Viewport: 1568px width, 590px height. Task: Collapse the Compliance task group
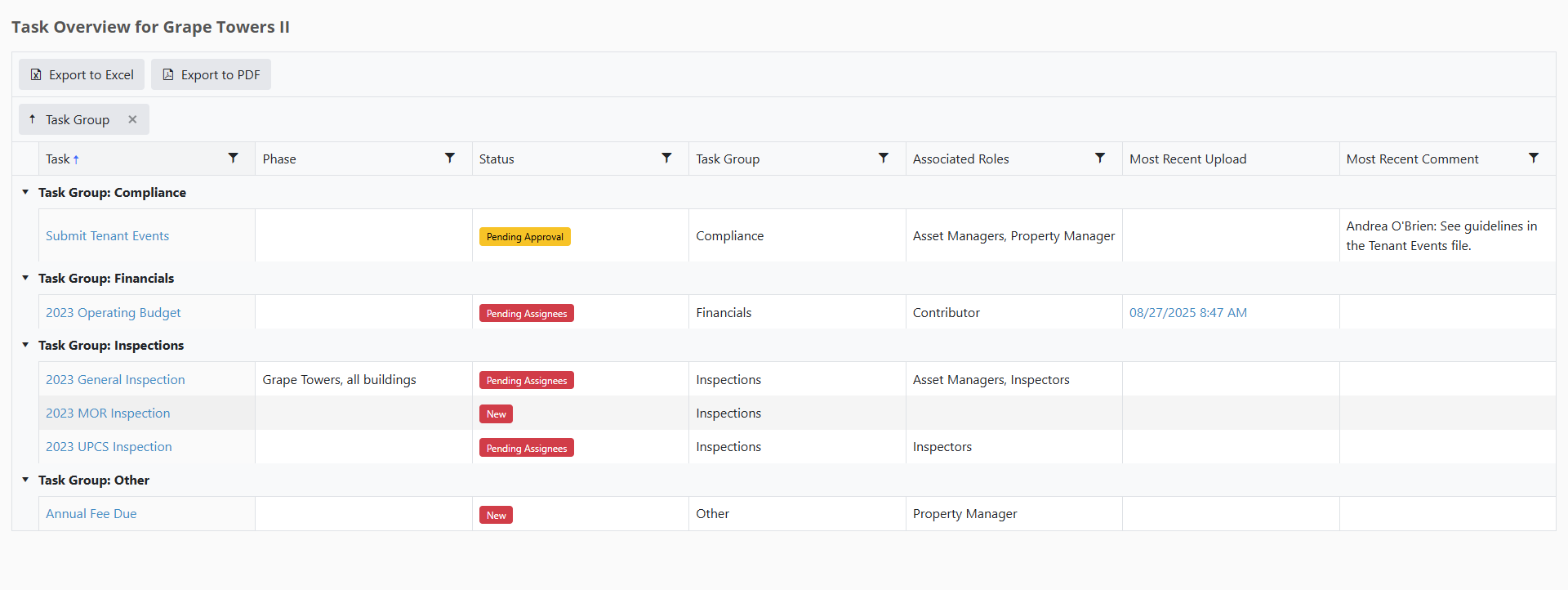pos(25,192)
